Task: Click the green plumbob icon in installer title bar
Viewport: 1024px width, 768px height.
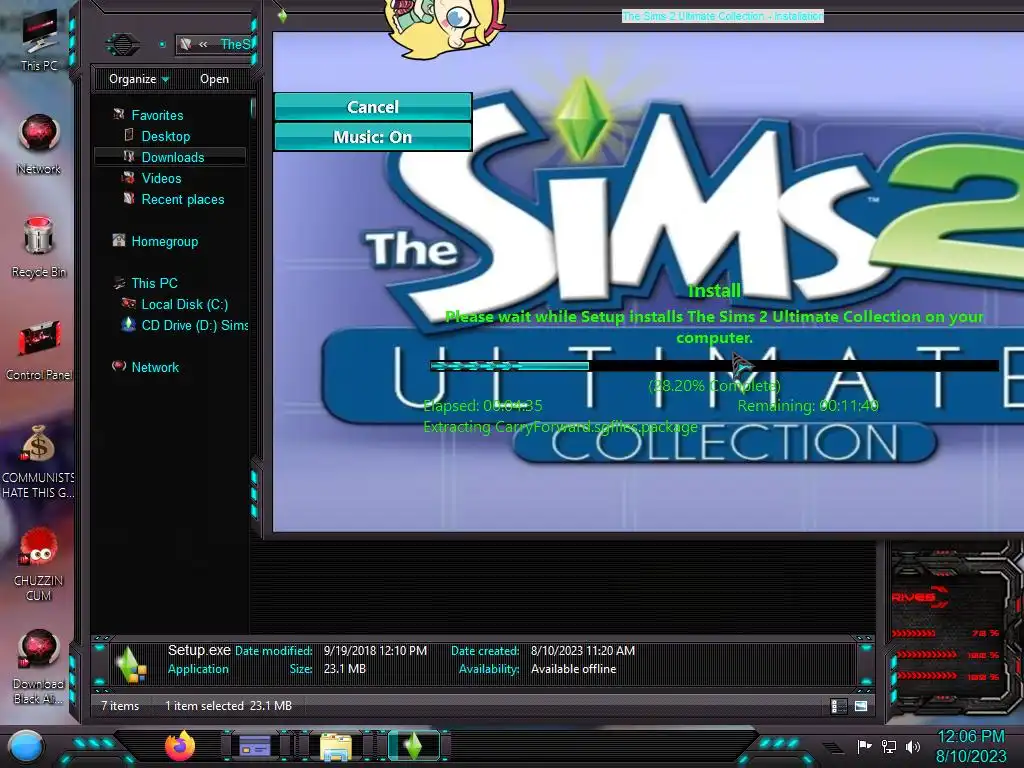Action: [x=282, y=16]
